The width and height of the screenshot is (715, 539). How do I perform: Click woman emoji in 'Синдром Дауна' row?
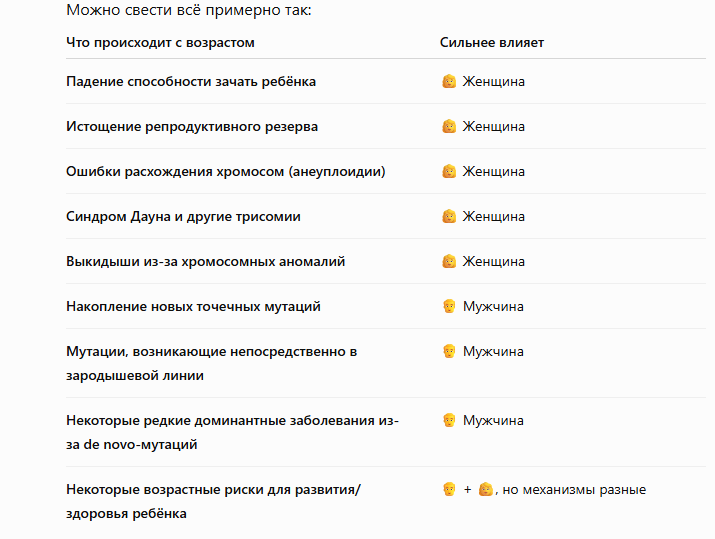tap(449, 216)
